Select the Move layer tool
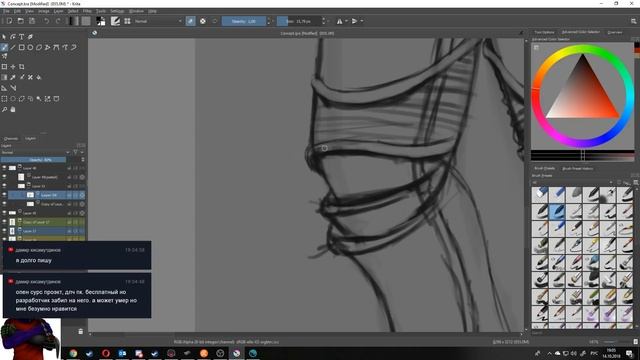Image resolution: width=640 pixels, height=360 pixels. click(x=13, y=67)
